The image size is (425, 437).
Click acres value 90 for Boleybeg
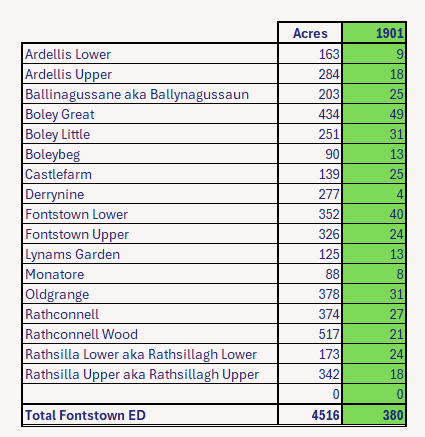[310, 154]
